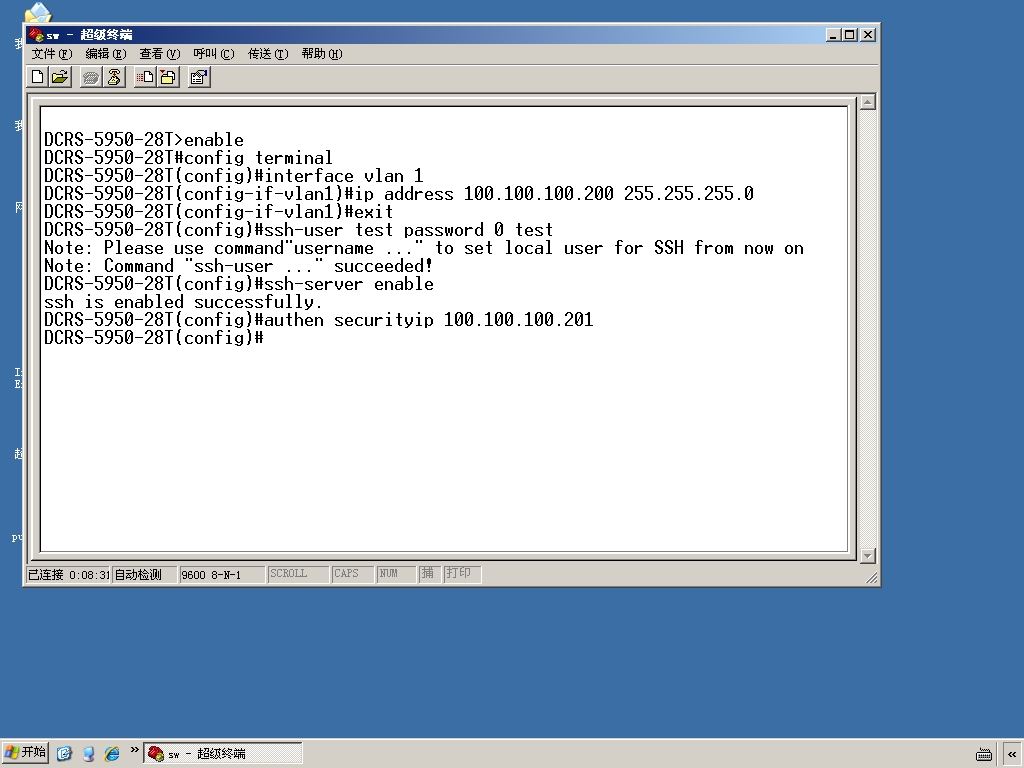Open an existing session with the folder icon
The image size is (1024, 768).
click(x=60, y=78)
